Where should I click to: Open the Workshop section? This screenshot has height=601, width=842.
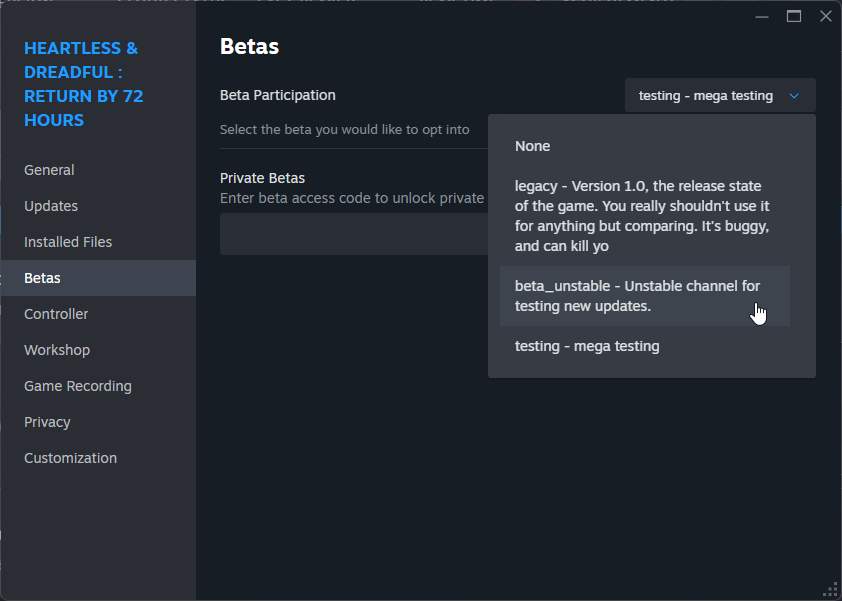[x=98, y=350]
